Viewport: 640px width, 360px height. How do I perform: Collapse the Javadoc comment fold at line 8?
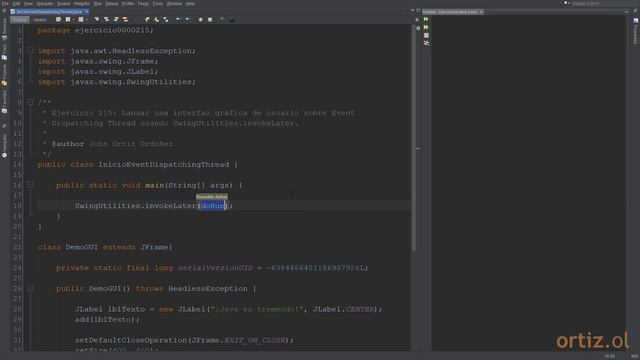pos(30,102)
